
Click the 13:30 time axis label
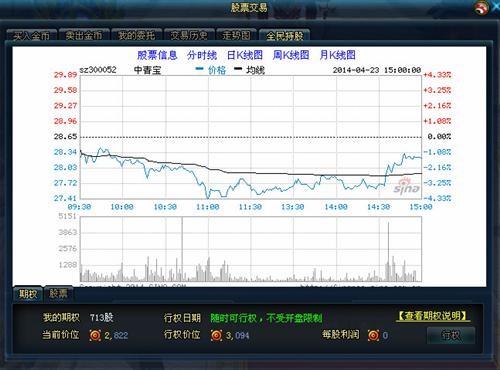click(x=293, y=207)
